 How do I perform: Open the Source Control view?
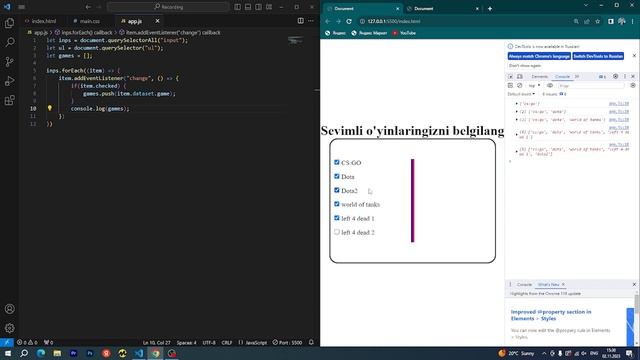click(x=9, y=62)
